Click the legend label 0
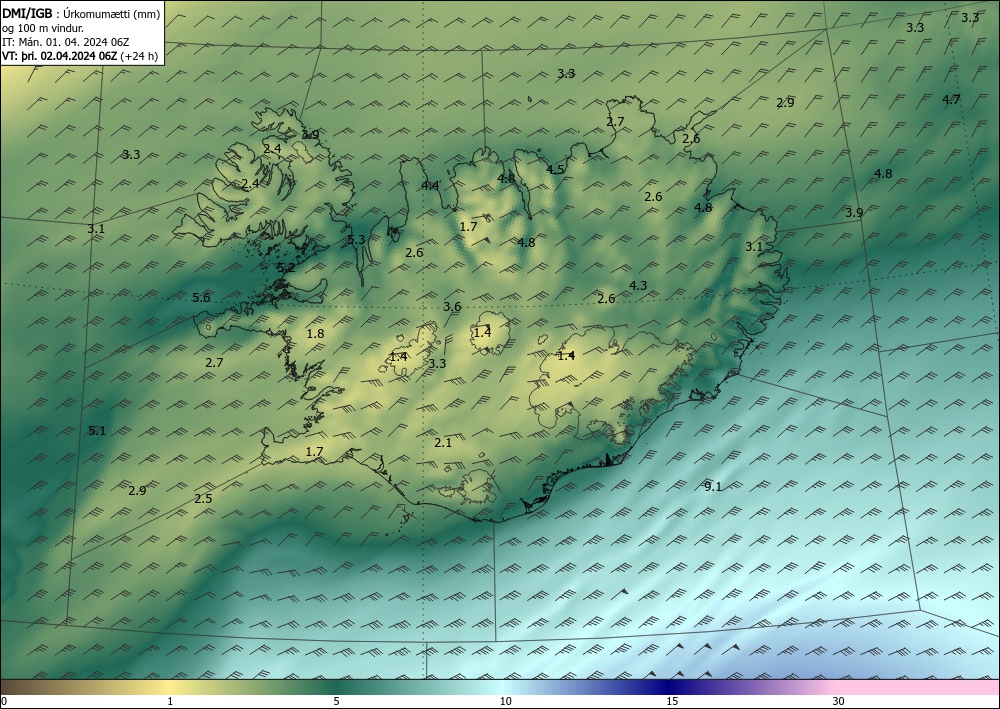This screenshot has width=1000, height=709. point(4,701)
